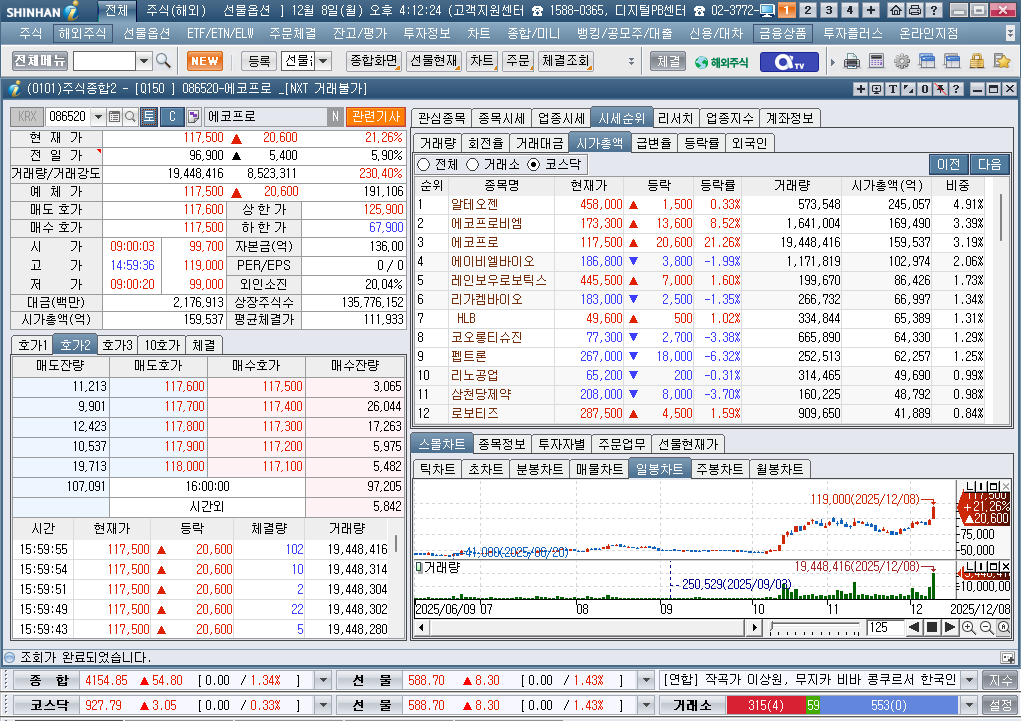1021x721 pixels.
Task: Click the auto-fit magnifier icon on the chart
Action: pos(1004,627)
